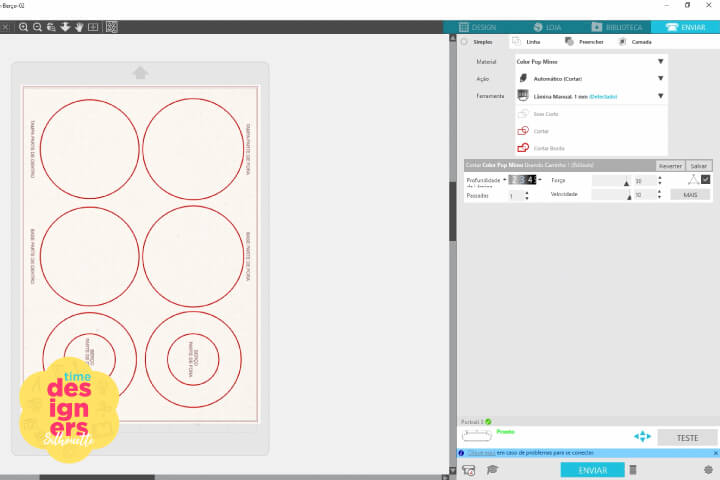This screenshot has height=480, width=720.
Task: Increase the Velocidade value stepper
Action: click(x=660, y=192)
